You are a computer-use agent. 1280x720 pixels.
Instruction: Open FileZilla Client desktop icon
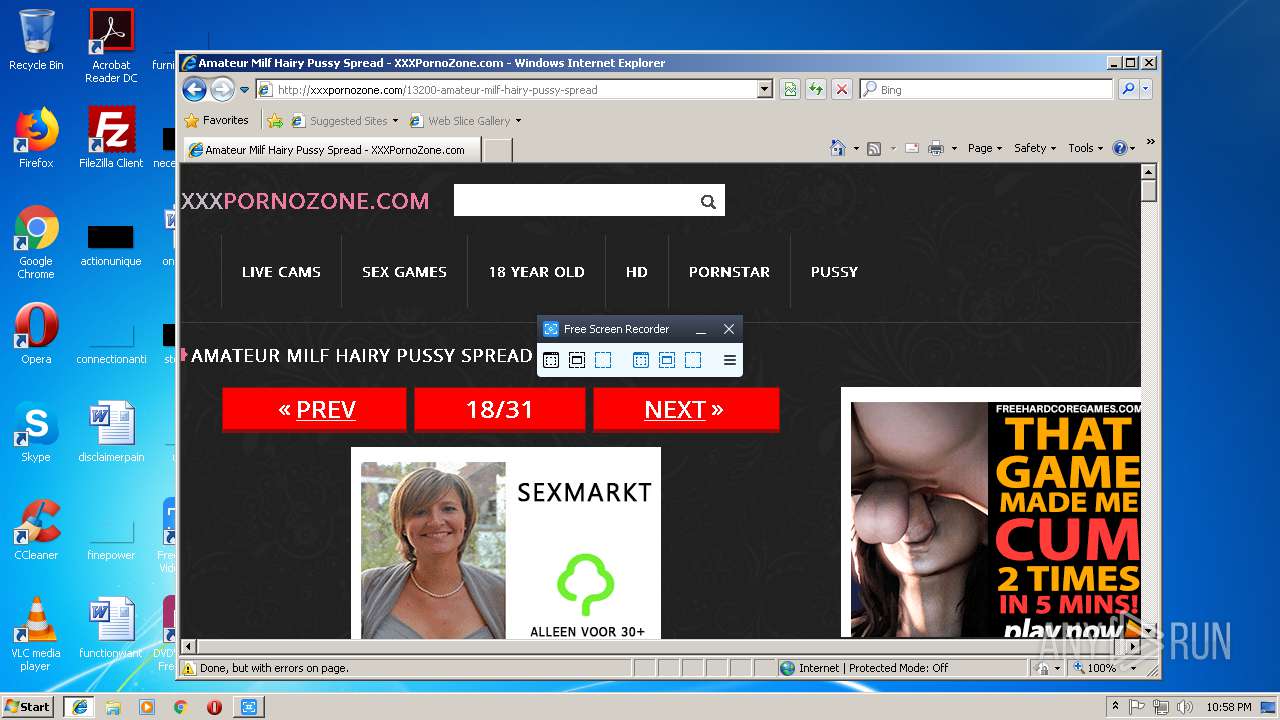[x=111, y=138]
